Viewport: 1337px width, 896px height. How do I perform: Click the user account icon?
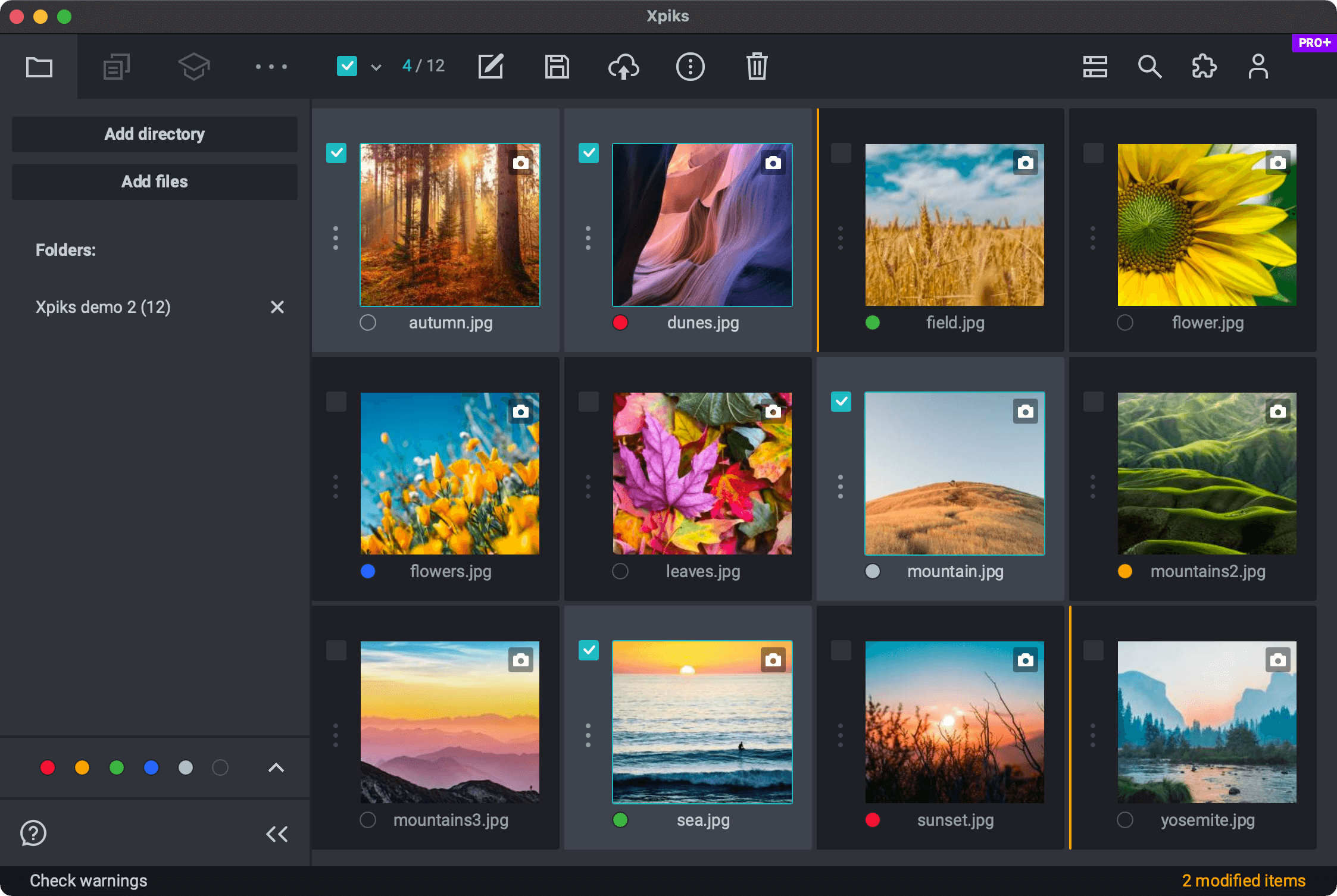coord(1258,67)
